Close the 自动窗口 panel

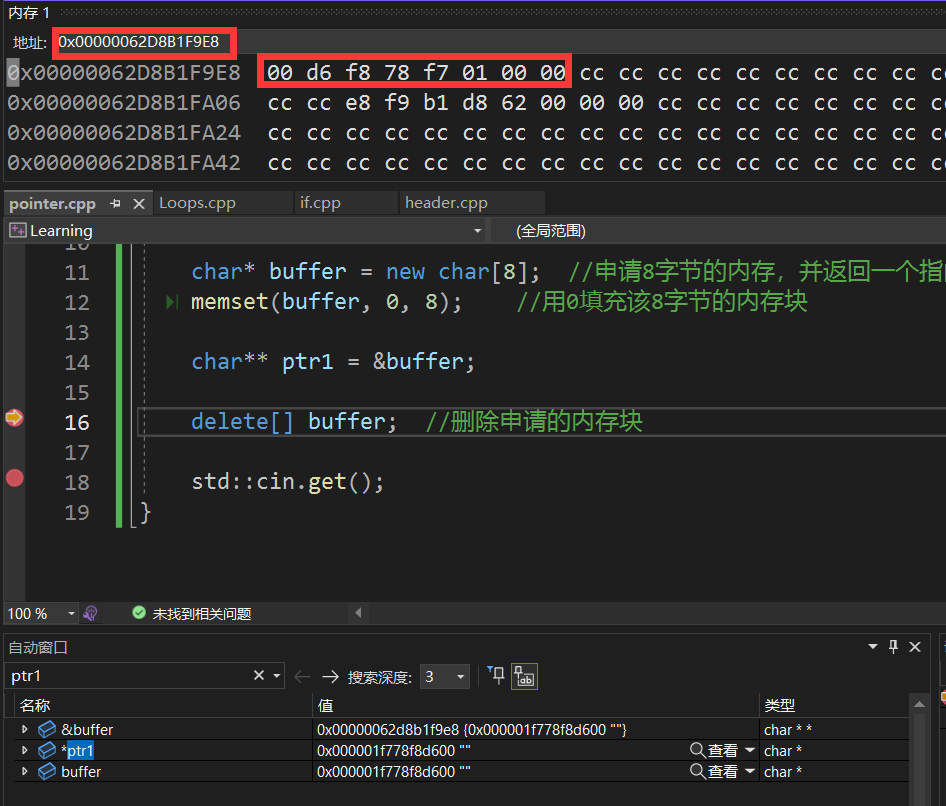pyautogui.click(x=915, y=647)
